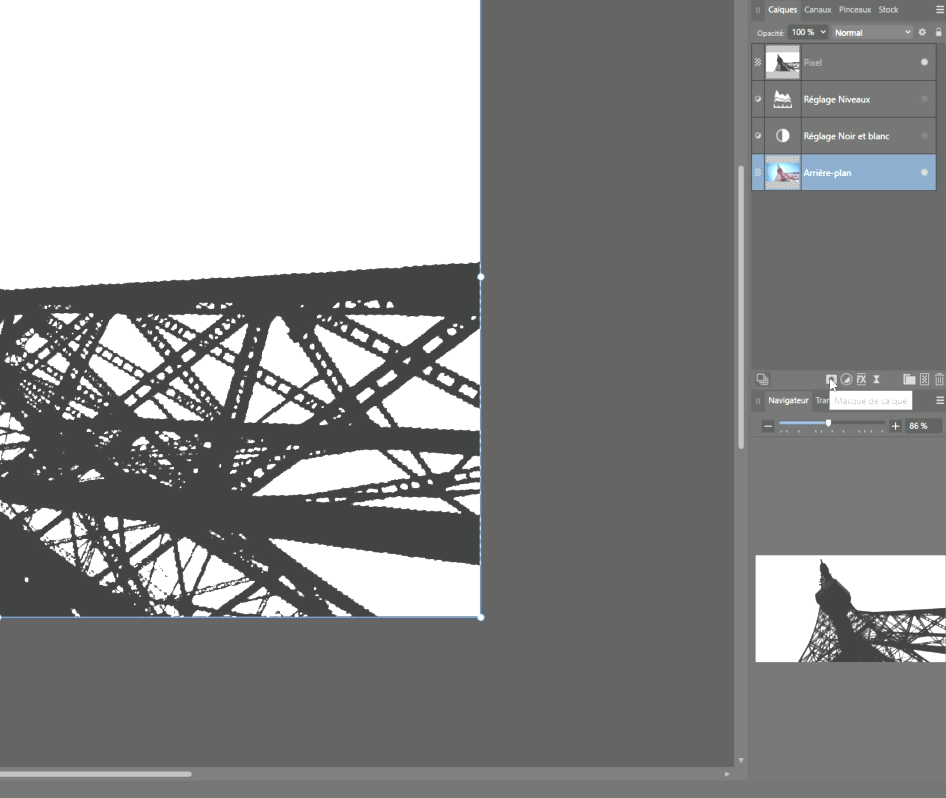Switch to the Pinceaux tab

855,10
